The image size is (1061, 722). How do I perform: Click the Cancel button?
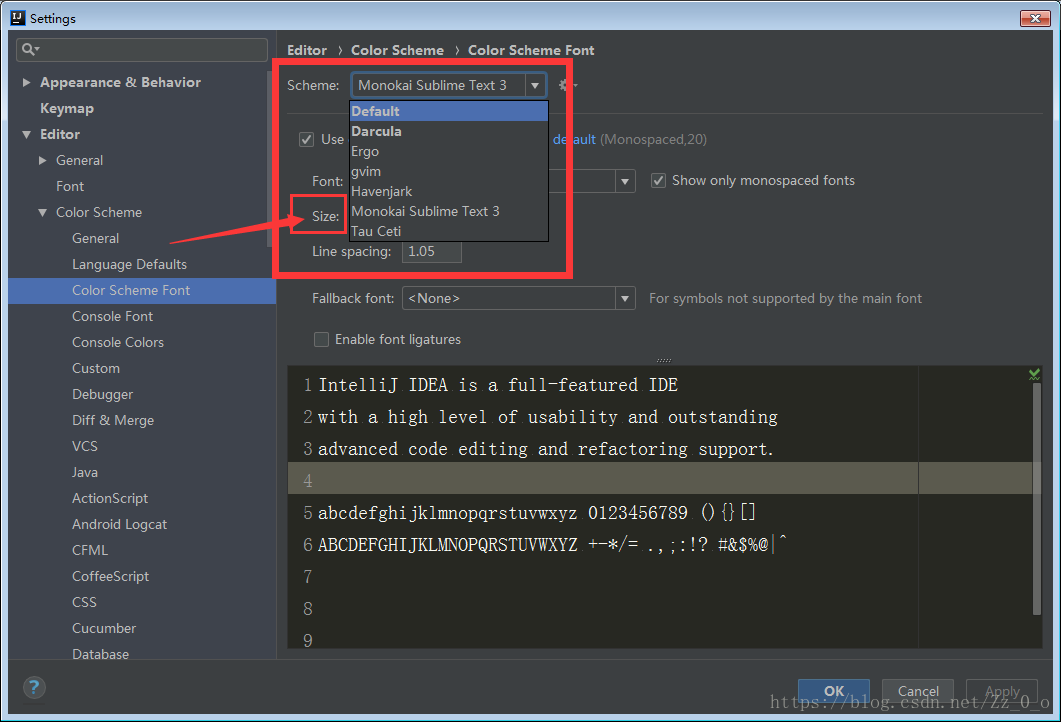[x=918, y=691]
